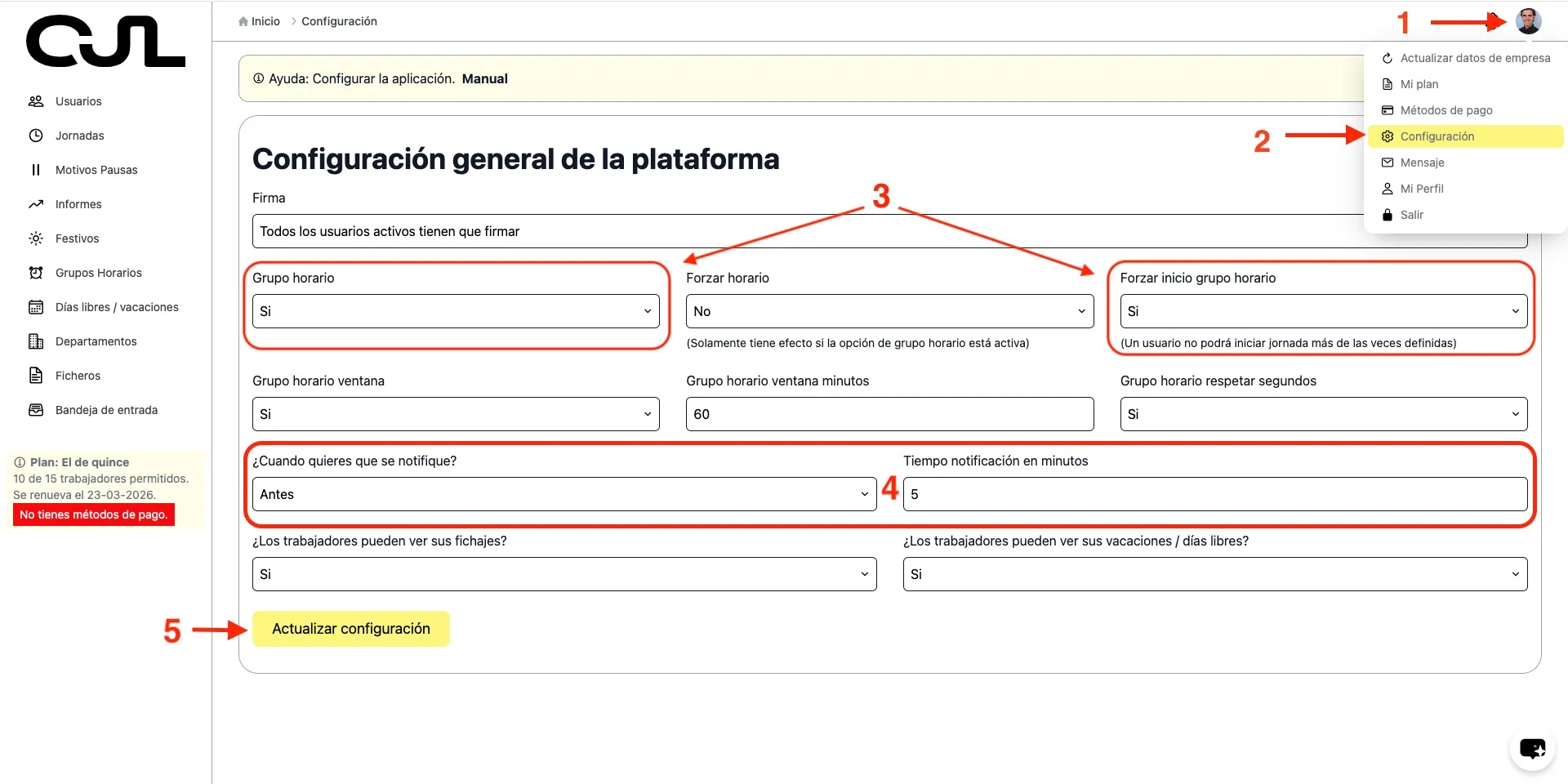The height and width of the screenshot is (784, 1568).
Task: Click the Actualizar configuración button
Action: (350, 629)
